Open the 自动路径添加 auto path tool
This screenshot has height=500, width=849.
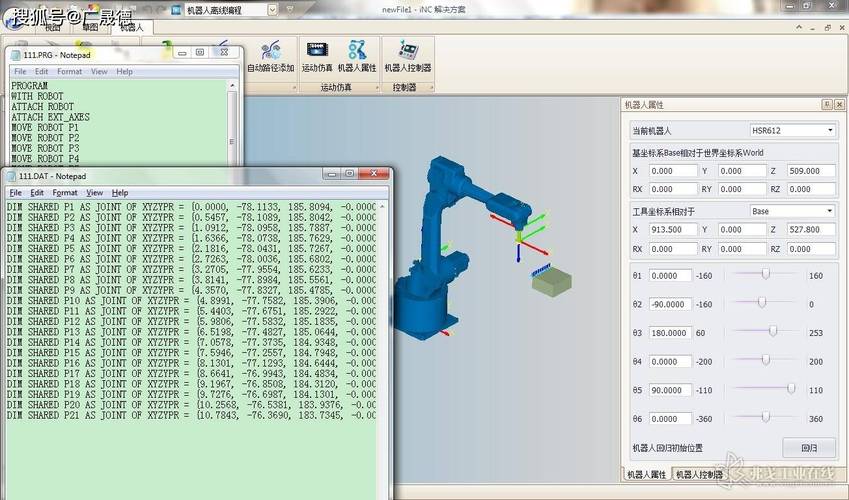coord(270,57)
